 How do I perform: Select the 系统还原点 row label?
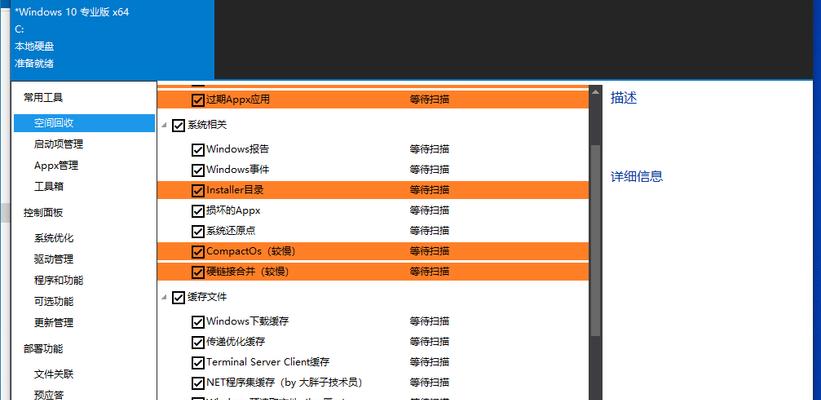coord(231,231)
